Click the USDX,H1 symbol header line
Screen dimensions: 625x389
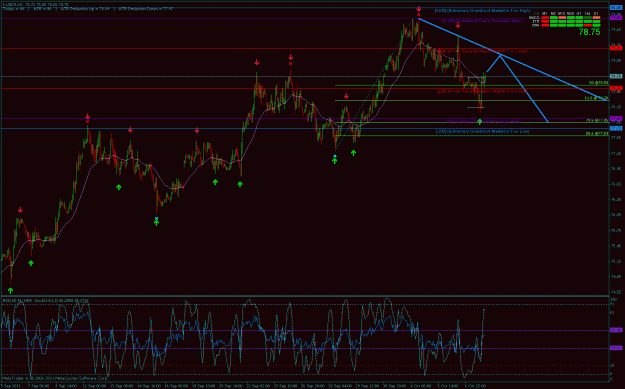click(x=36, y=5)
